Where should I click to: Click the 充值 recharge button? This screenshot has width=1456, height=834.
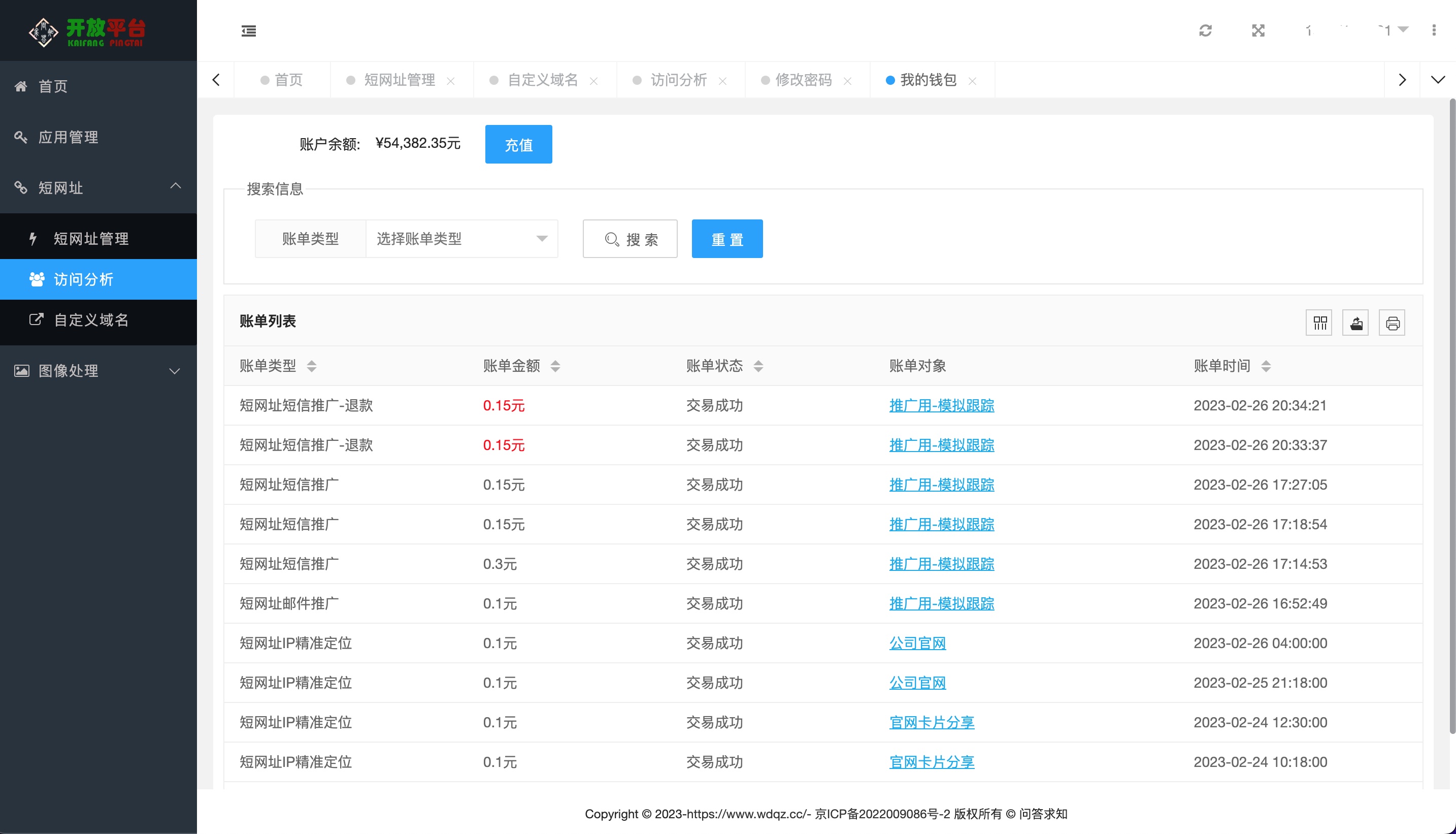pyautogui.click(x=518, y=144)
